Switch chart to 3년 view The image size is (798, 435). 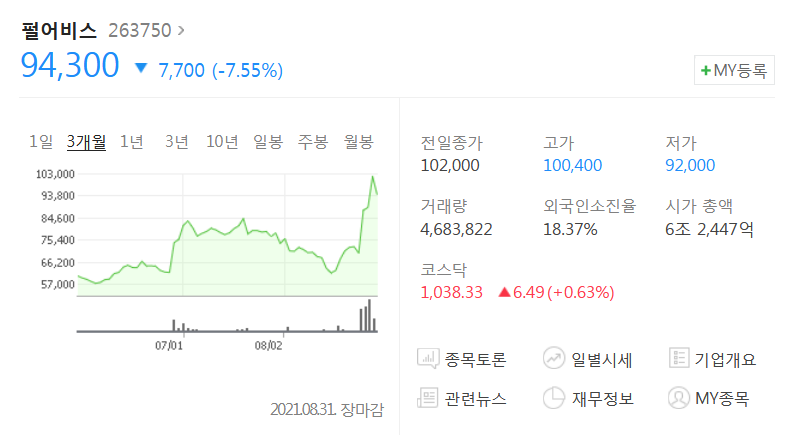(176, 142)
